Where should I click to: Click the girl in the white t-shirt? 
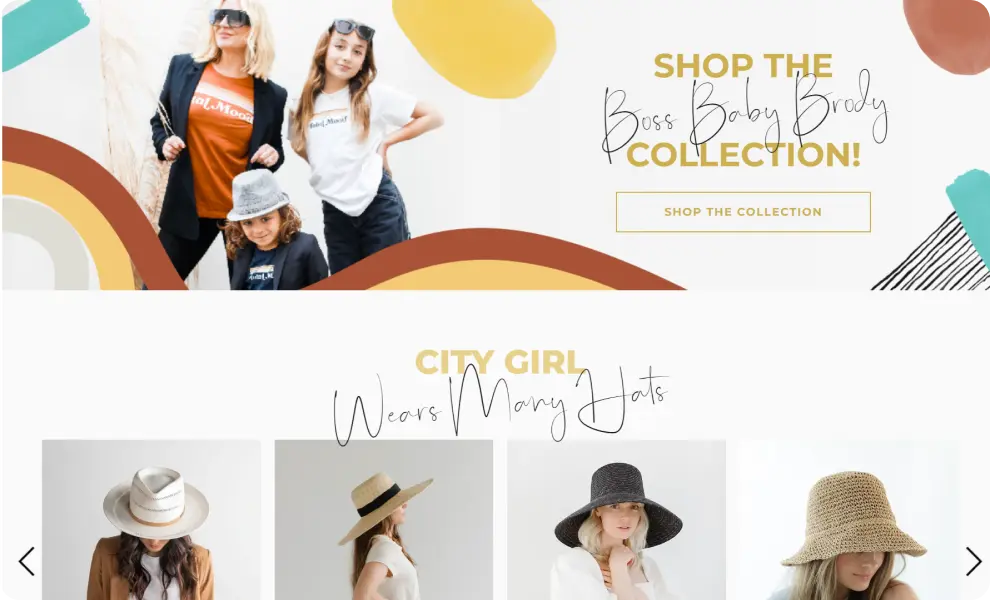360,145
